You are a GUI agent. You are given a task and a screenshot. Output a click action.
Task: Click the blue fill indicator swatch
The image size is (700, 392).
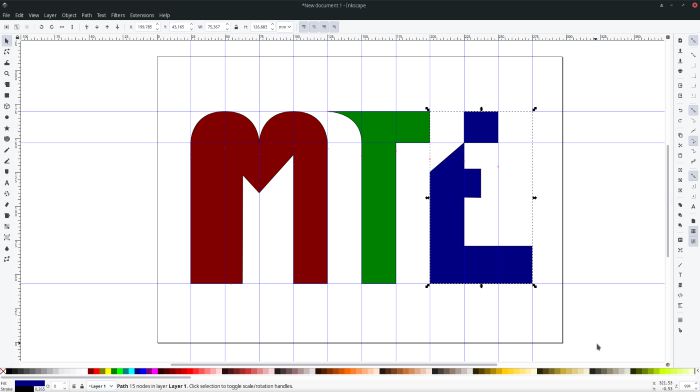30,384
